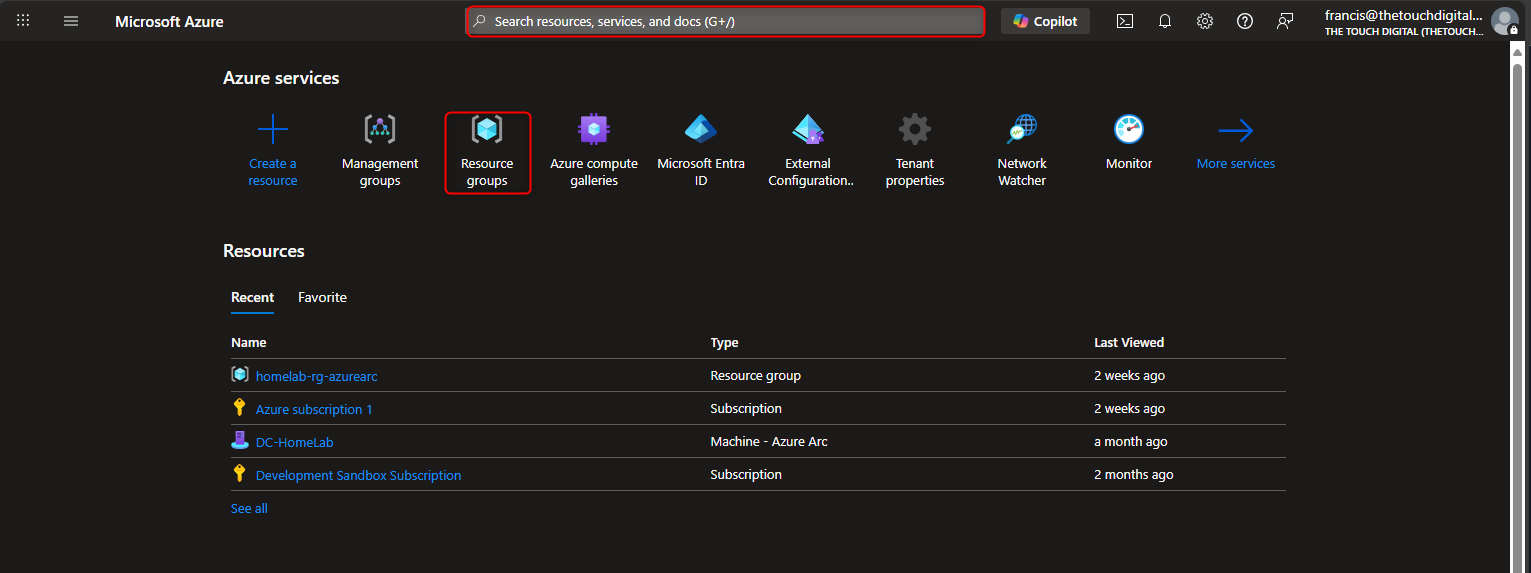
Task: Click the Type column header
Action: (x=724, y=342)
